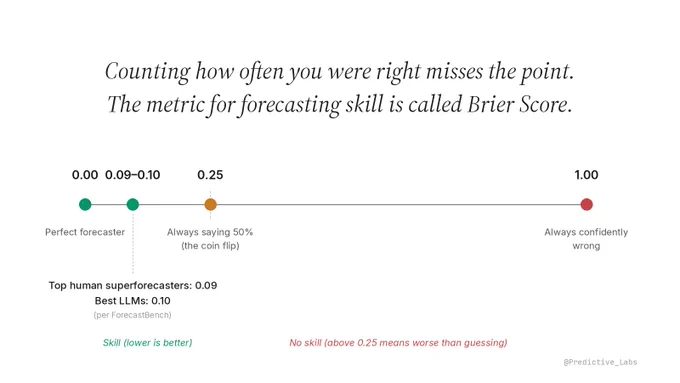Click the per ForecastBench note
The height and width of the screenshot is (383, 680).
click(132, 315)
